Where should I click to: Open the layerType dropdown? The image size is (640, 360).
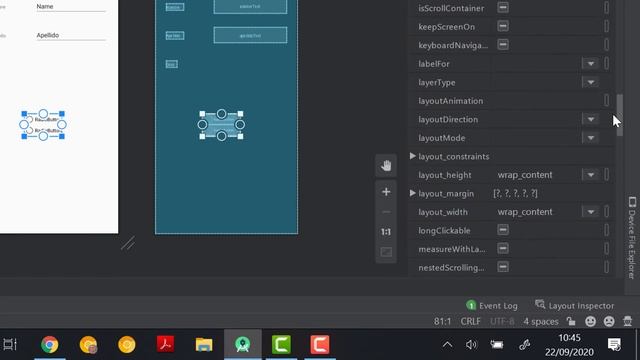pos(591,82)
